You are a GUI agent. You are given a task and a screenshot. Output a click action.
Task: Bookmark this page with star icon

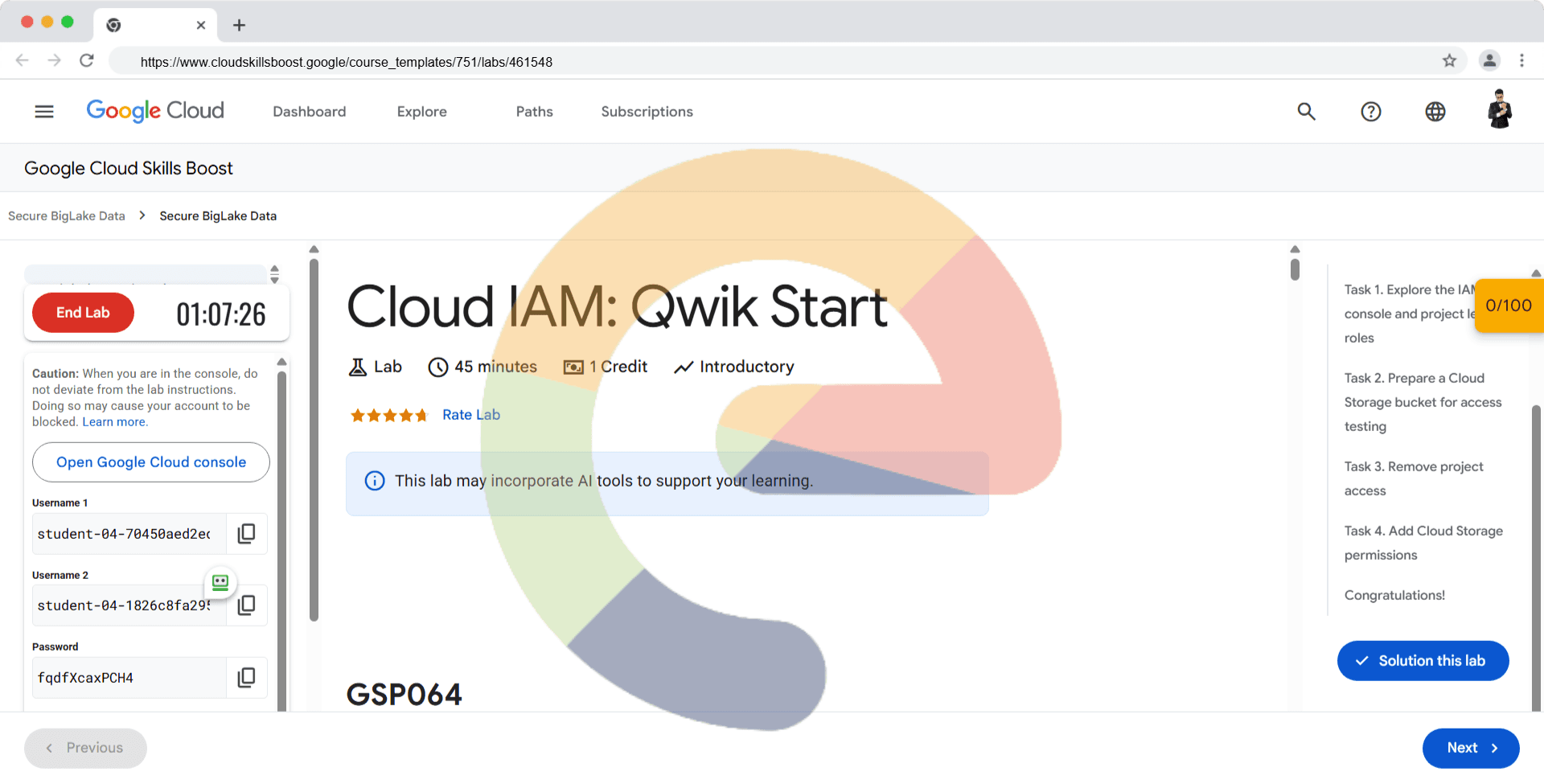tap(1449, 61)
